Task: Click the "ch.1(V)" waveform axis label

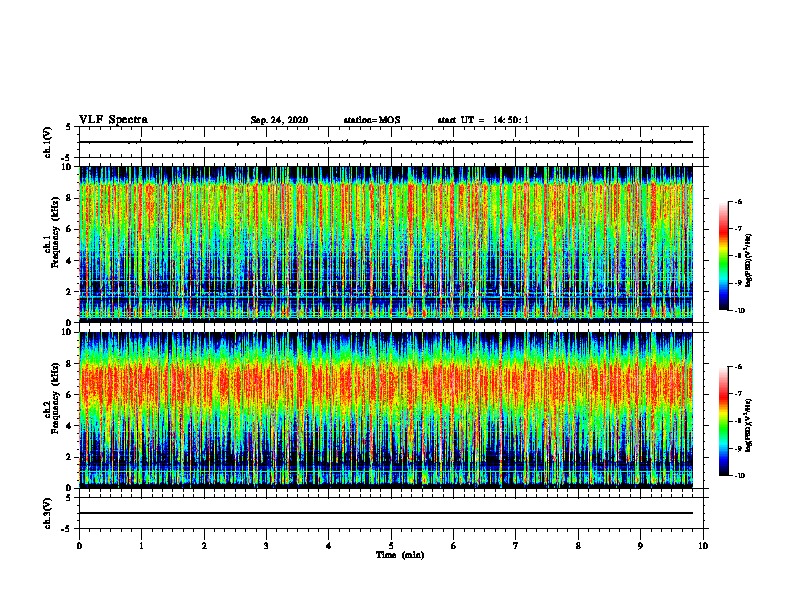Action: [x=47, y=142]
